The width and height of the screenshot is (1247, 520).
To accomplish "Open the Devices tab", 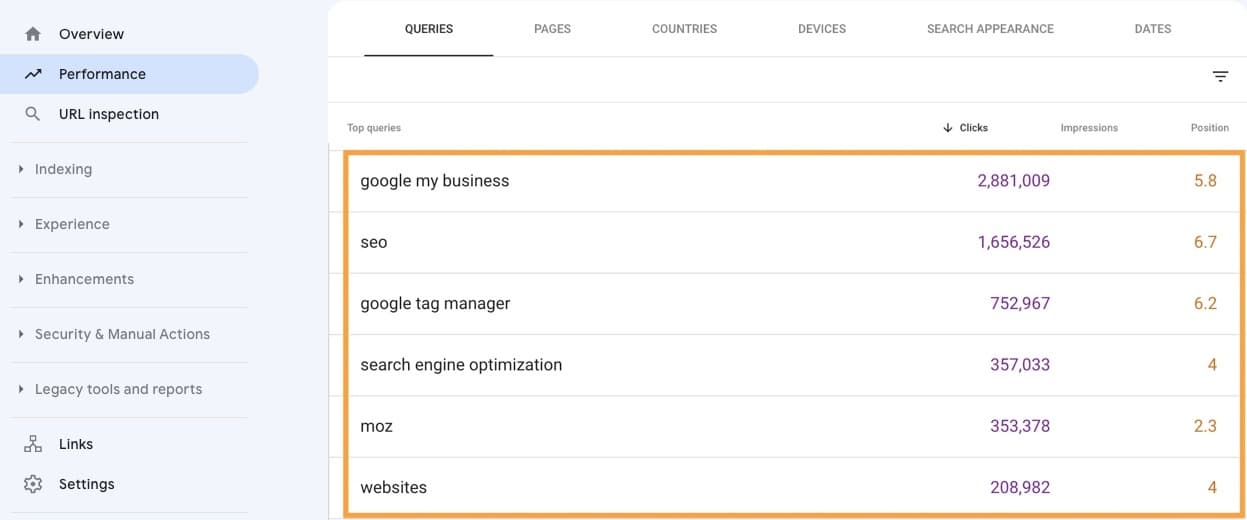I will 822,29.
